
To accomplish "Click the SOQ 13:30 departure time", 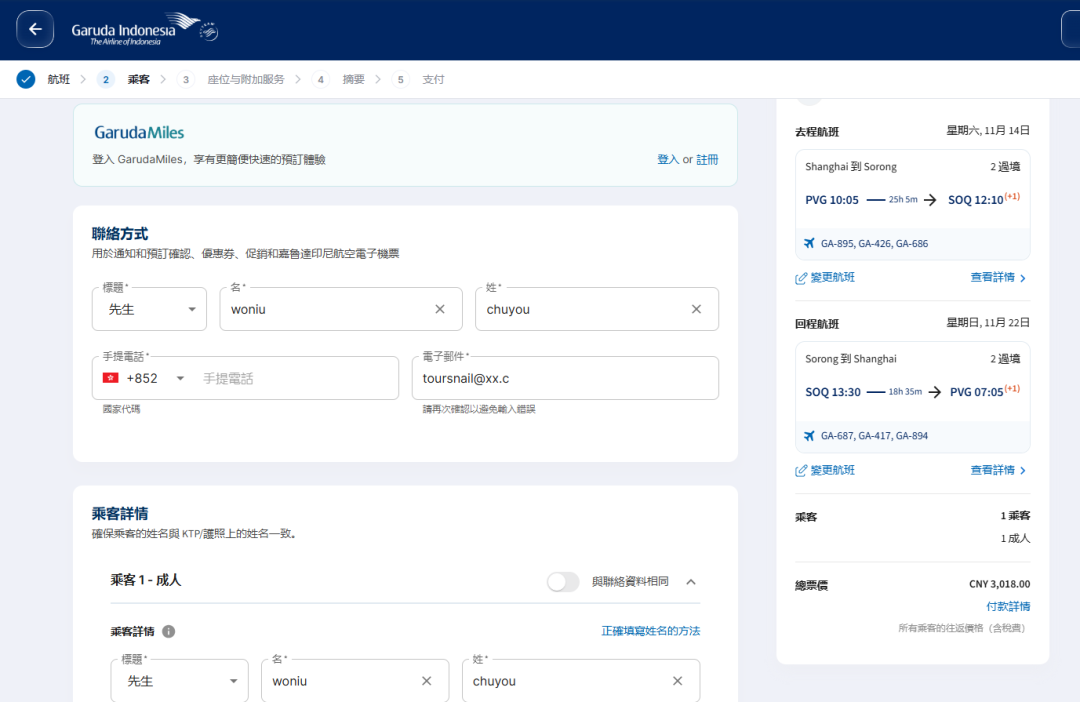I will tap(833, 392).
